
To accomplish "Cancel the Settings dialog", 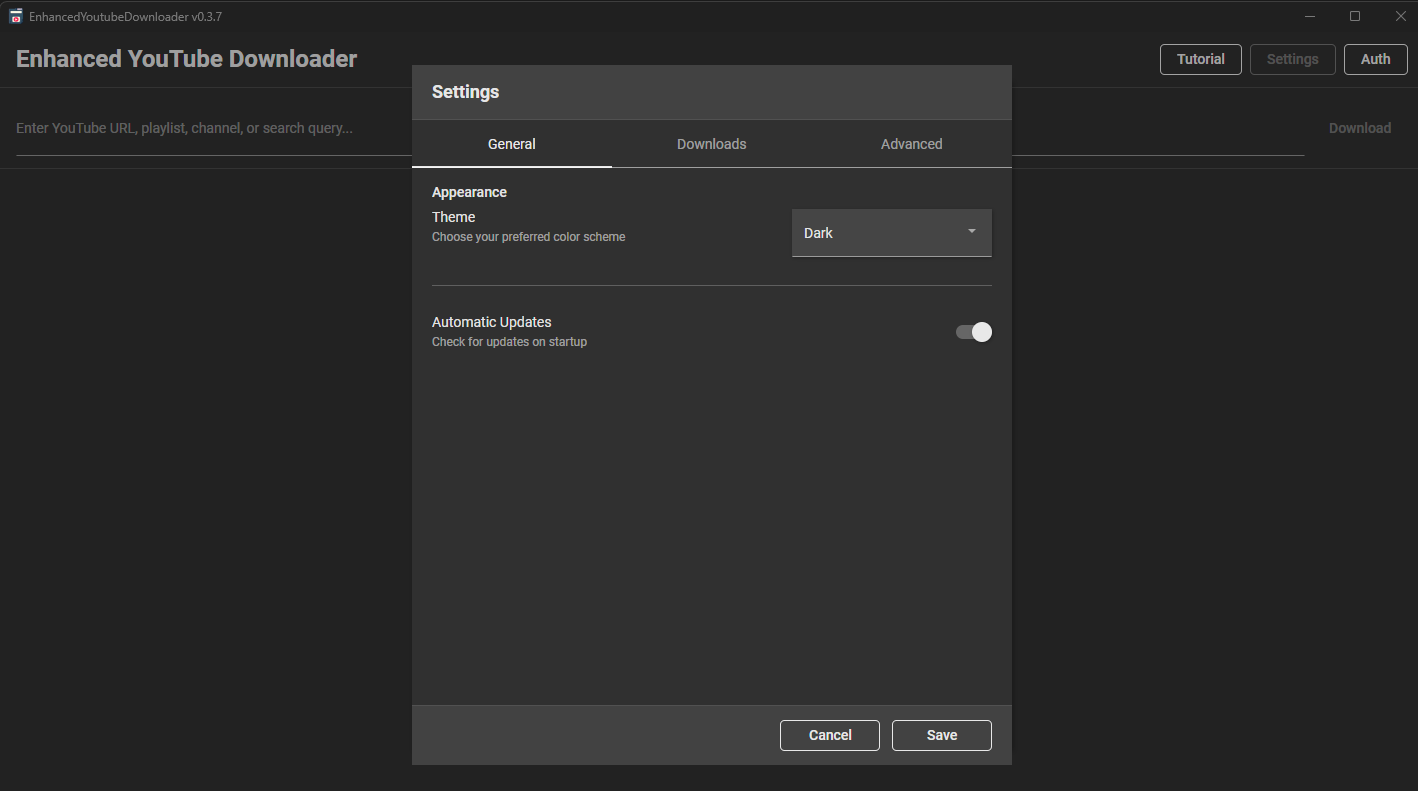I will click(830, 735).
